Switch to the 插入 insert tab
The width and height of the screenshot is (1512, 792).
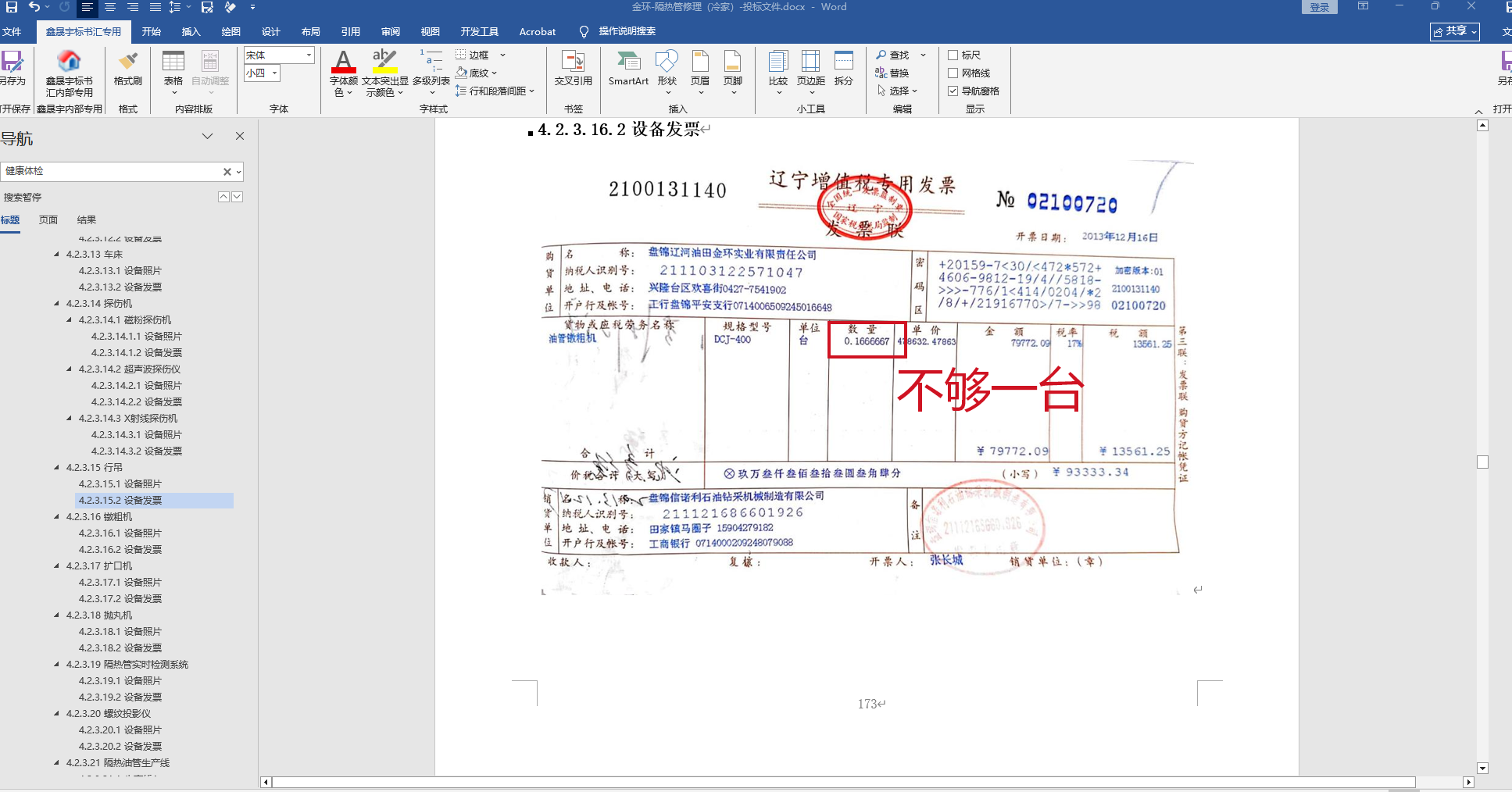(191, 31)
